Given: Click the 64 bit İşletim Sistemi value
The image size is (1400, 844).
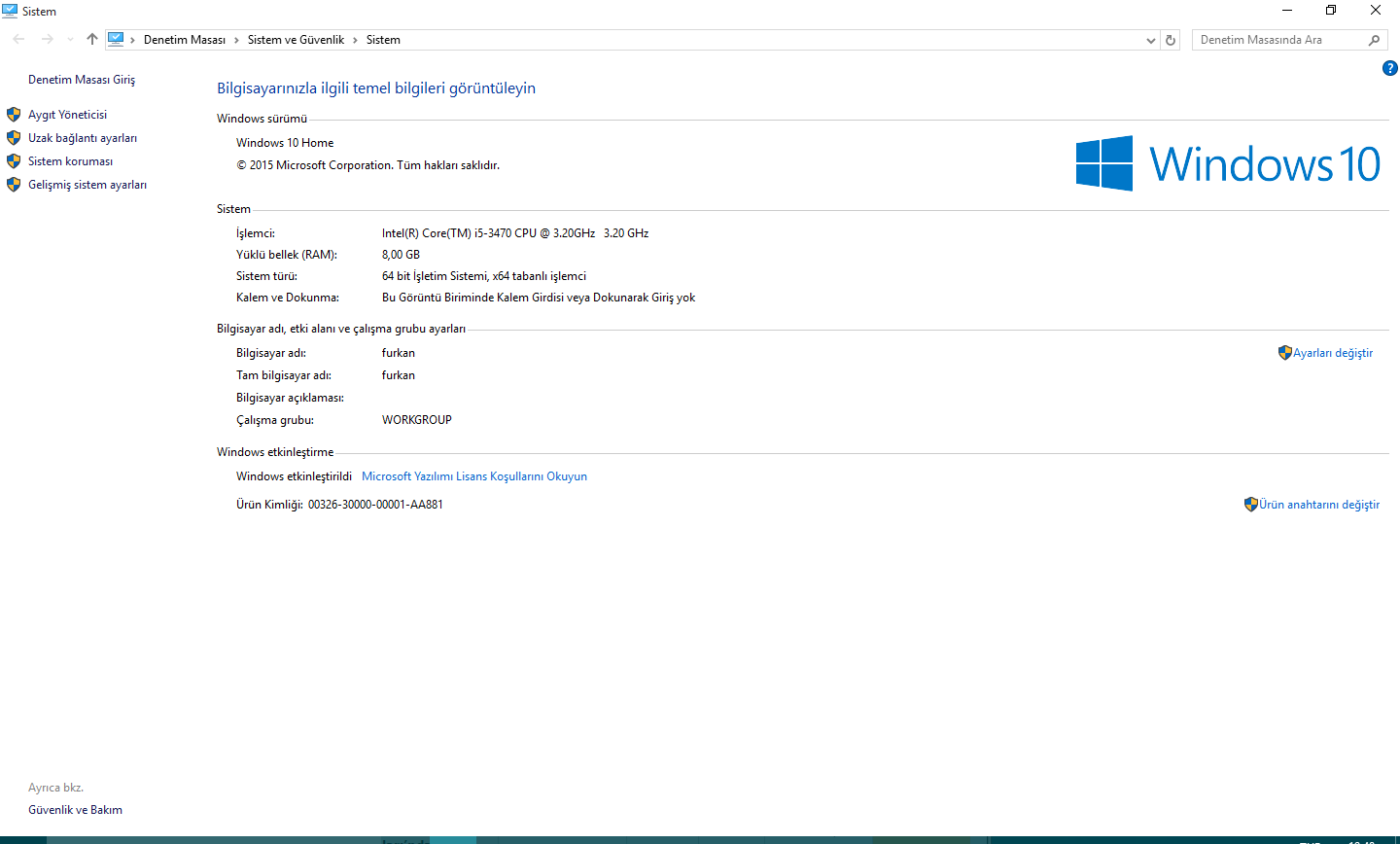Looking at the screenshot, I should (x=484, y=276).
